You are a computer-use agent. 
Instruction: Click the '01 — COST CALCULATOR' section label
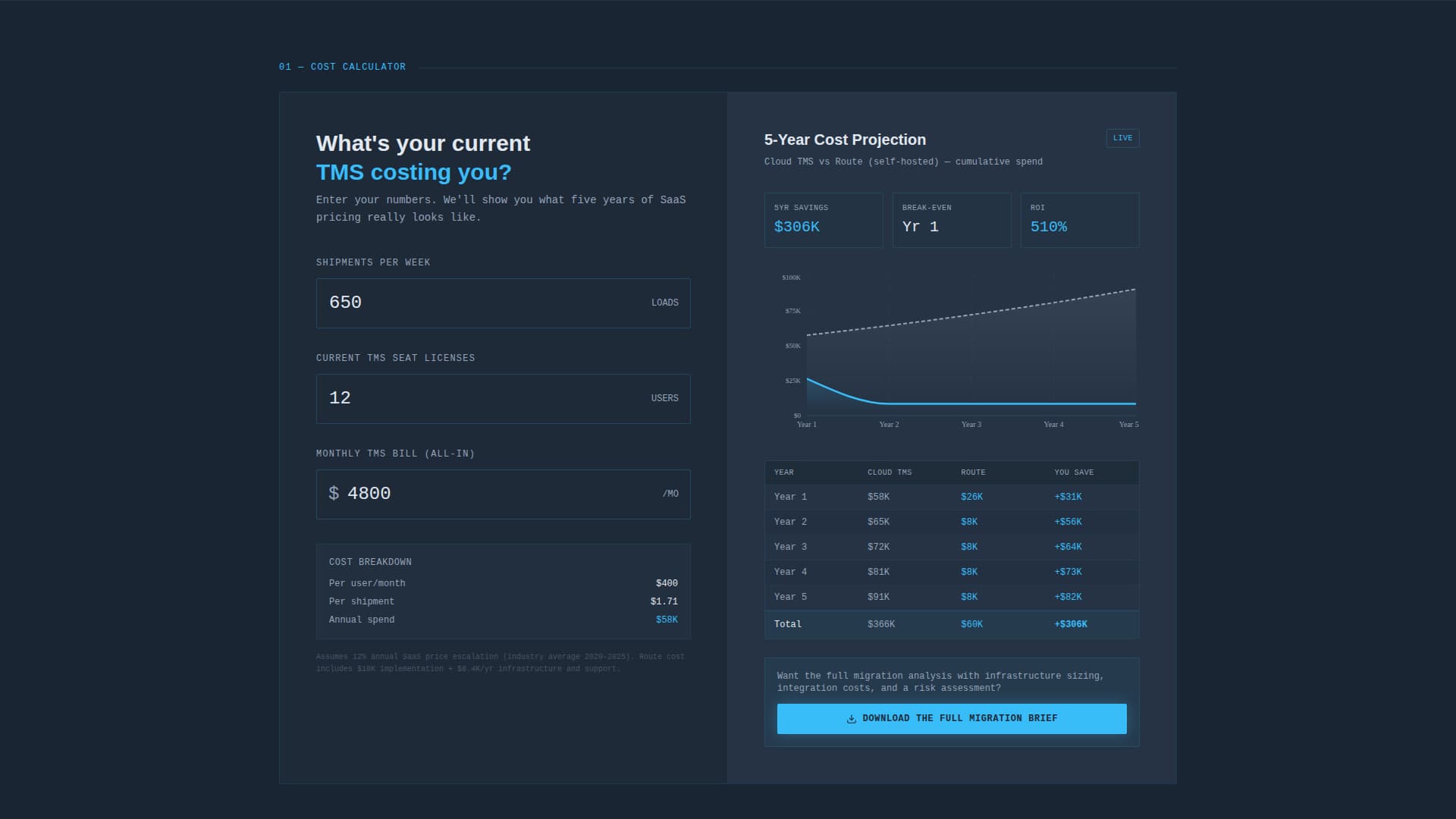tap(342, 67)
